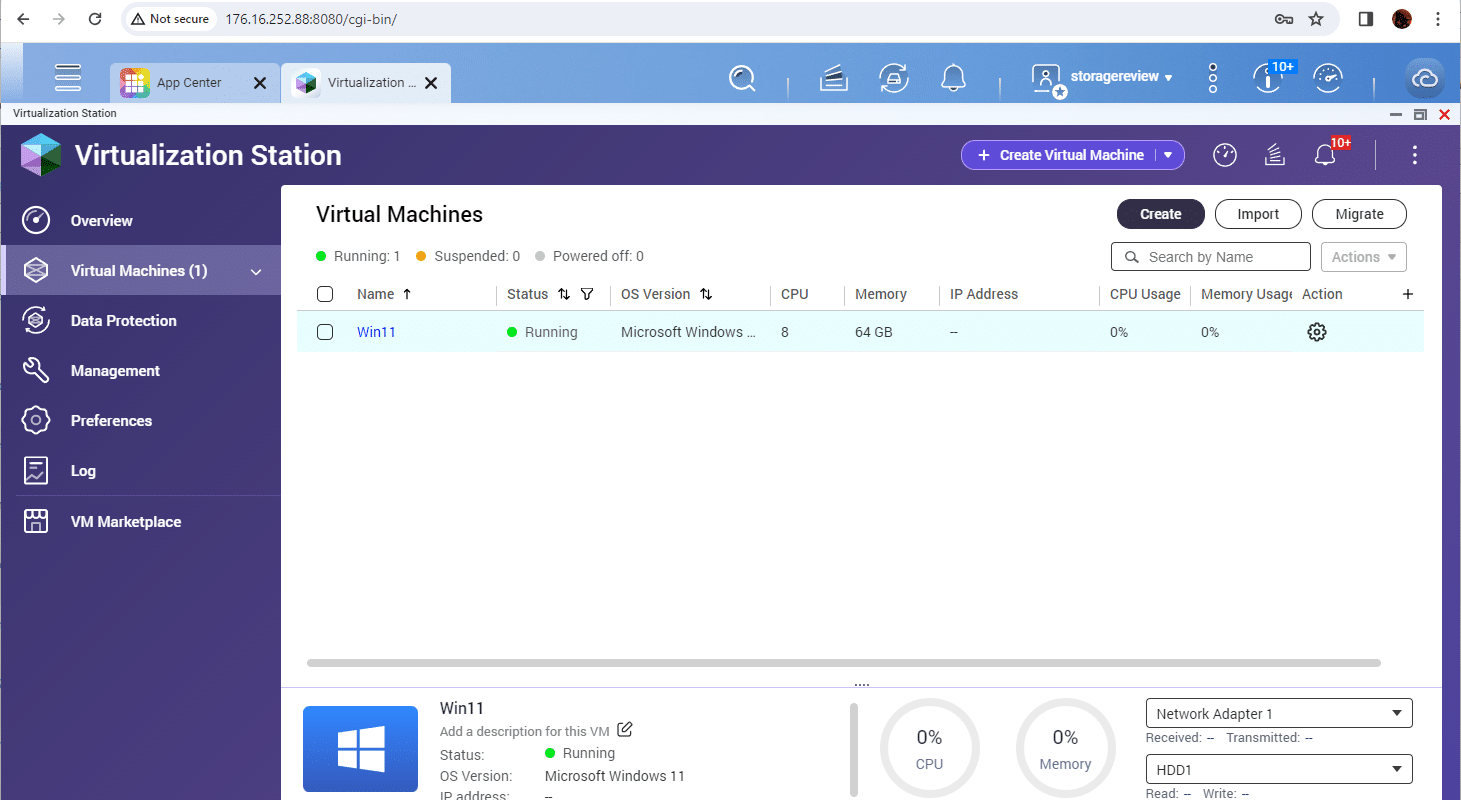
Task: Click the Not secure site warning
Action: [x=170, y=19]
